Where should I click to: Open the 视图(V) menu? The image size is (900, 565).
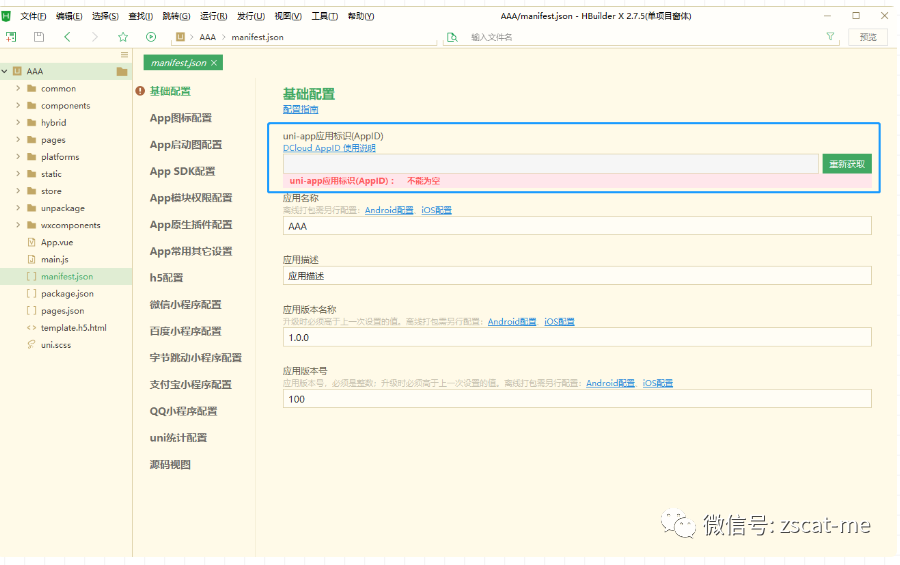click(x=288, y=16)
